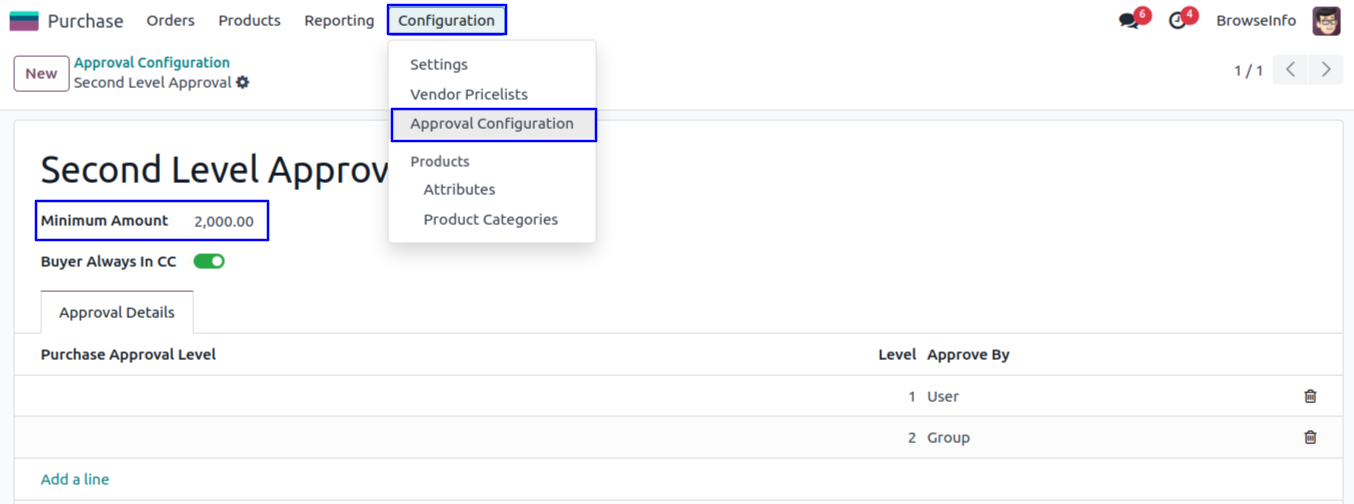
Task: Click the Purchase app logo icon
Action: pos(24,20)
